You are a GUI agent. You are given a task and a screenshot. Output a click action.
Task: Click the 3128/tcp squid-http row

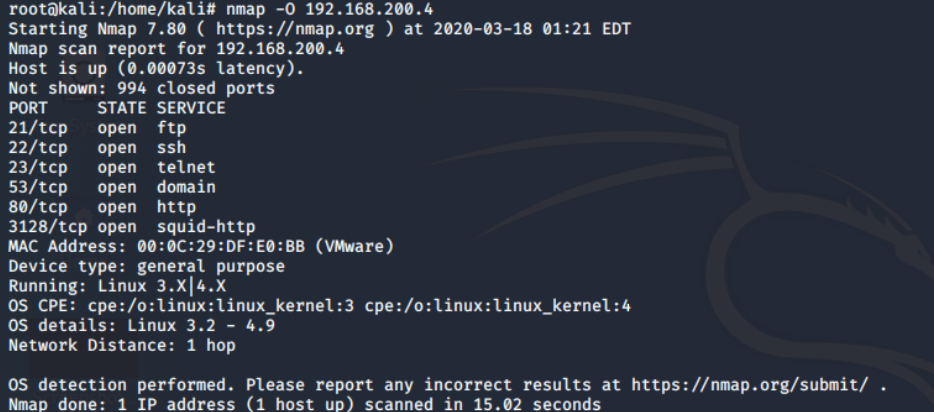pyautogui.click(x=132, y=227)
